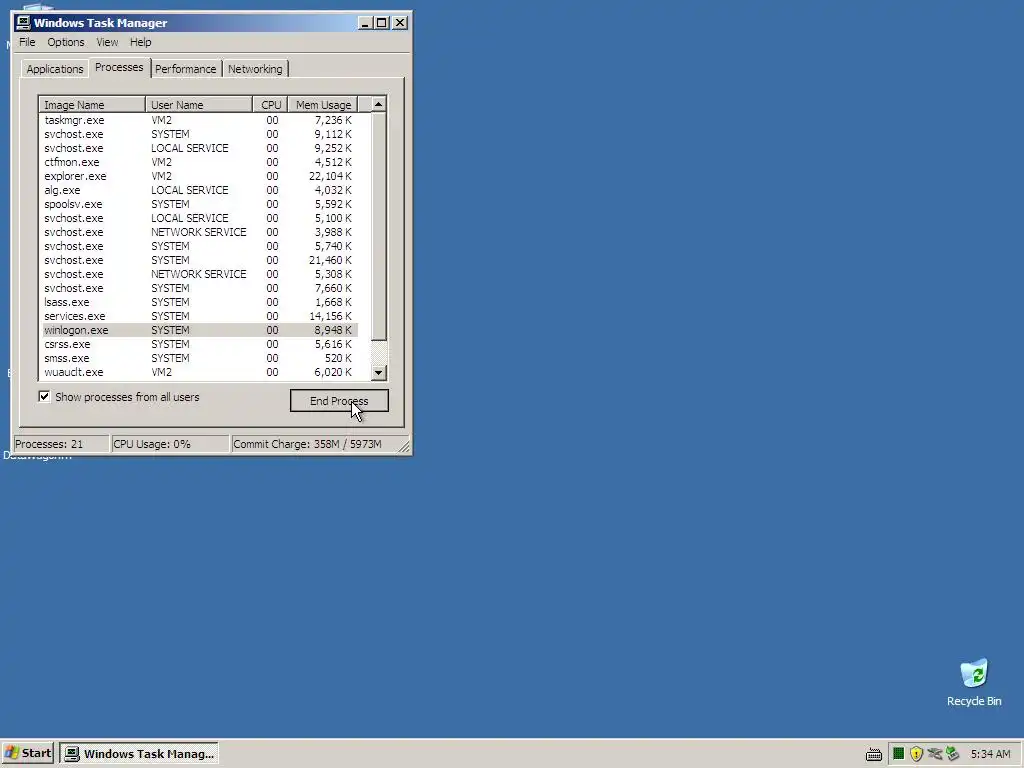The width and height of the screenshot is (1024, 768).
Task: Click the CPU Usage: 0% status entry
Action: 170,444
